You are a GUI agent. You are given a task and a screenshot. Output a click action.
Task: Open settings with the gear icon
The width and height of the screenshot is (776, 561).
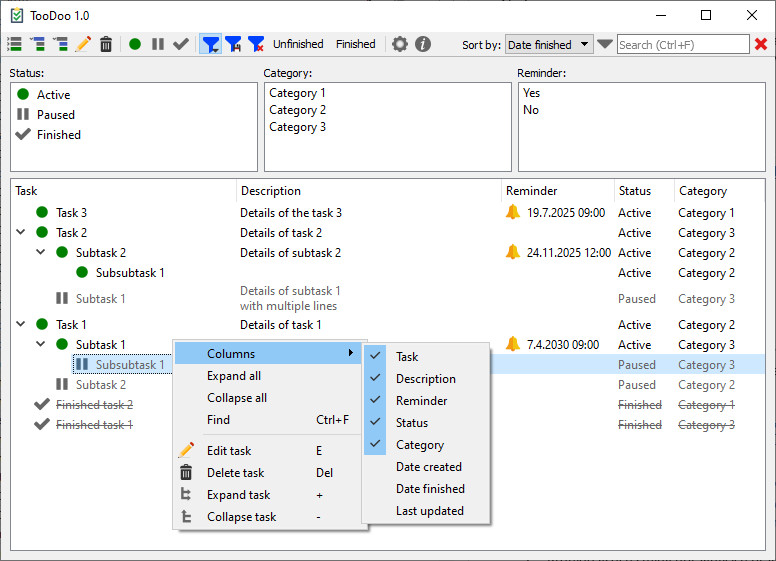pos(400,44)
